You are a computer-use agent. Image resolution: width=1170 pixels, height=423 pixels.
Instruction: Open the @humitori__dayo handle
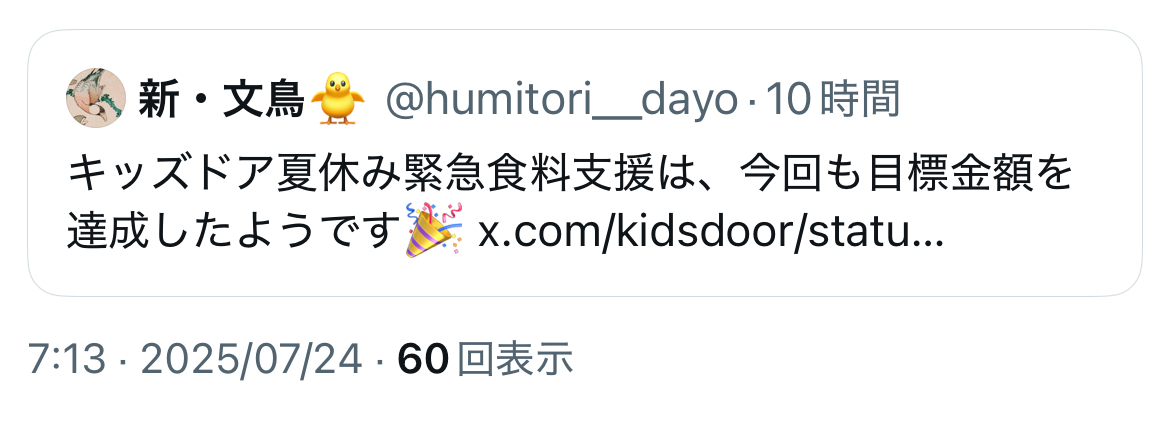click(x=561, y=98)
